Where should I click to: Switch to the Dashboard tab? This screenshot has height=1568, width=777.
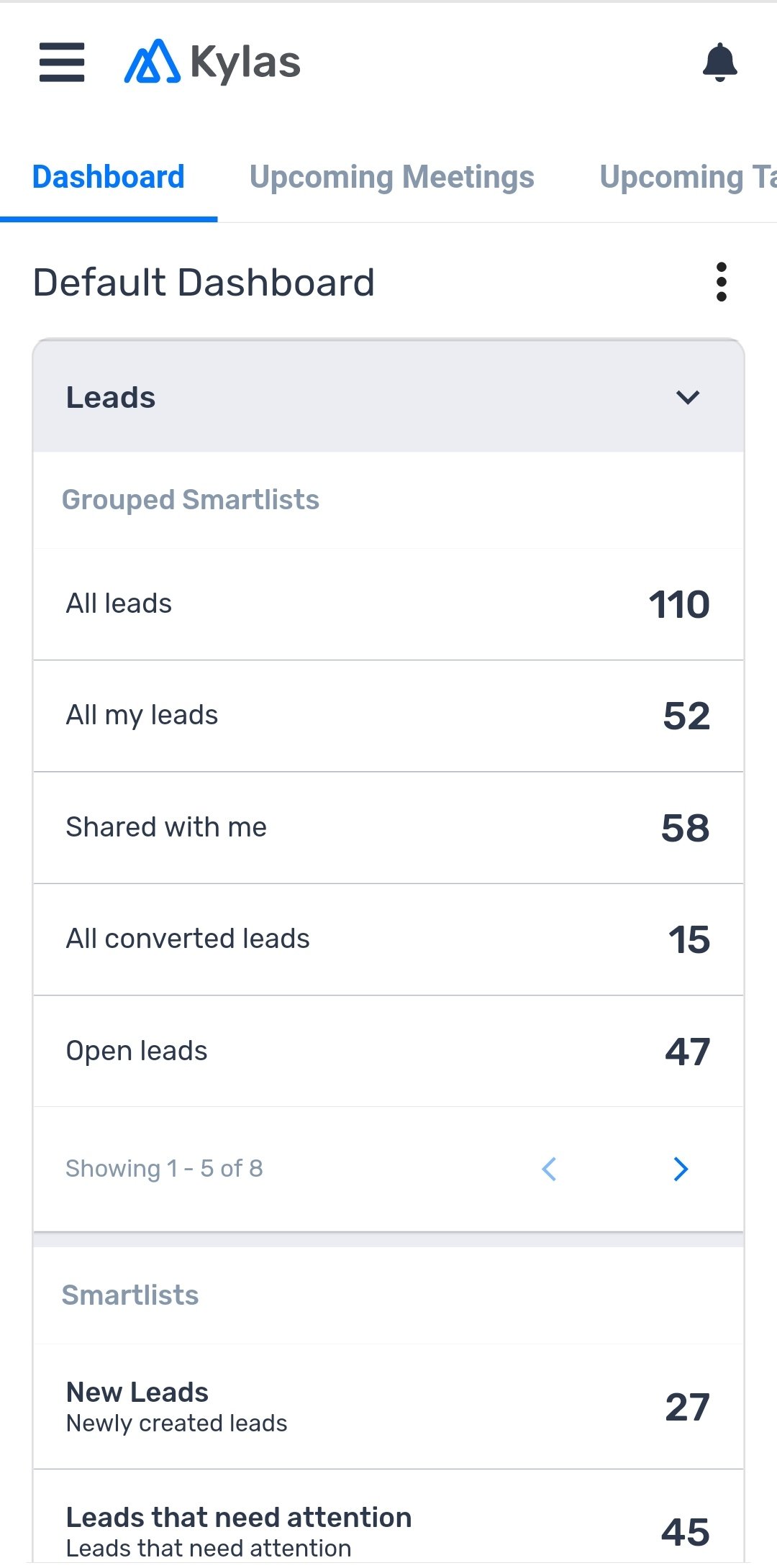click(109, 177)
